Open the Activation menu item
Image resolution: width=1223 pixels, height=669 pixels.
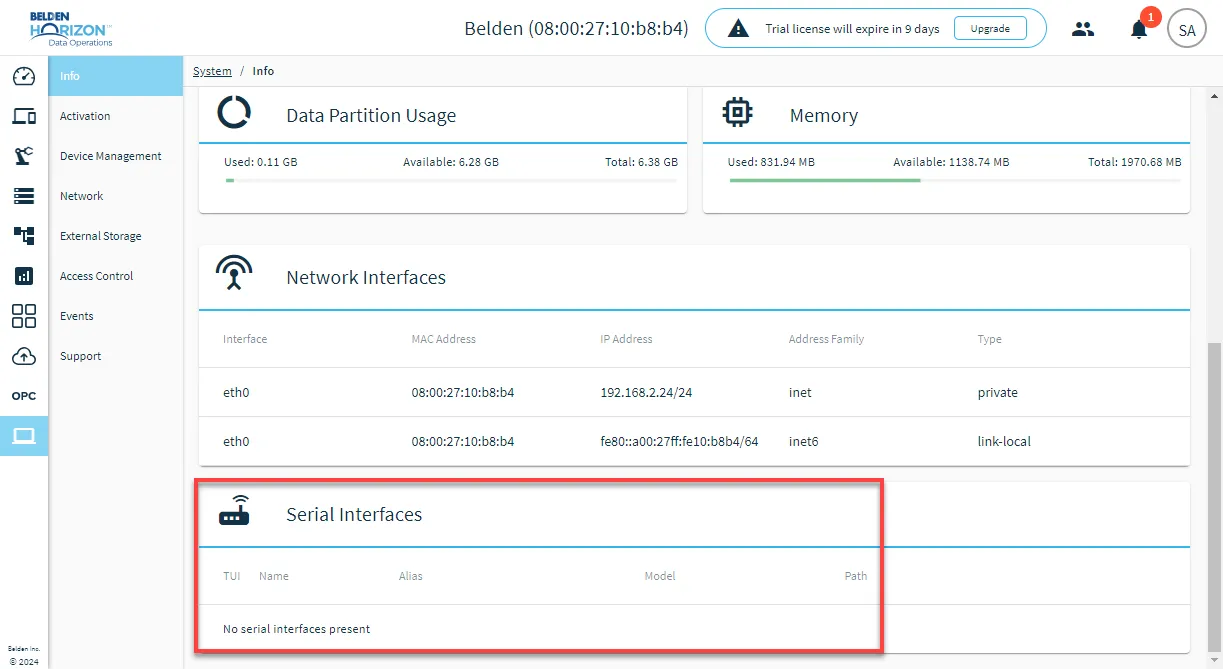pos(116,116)
